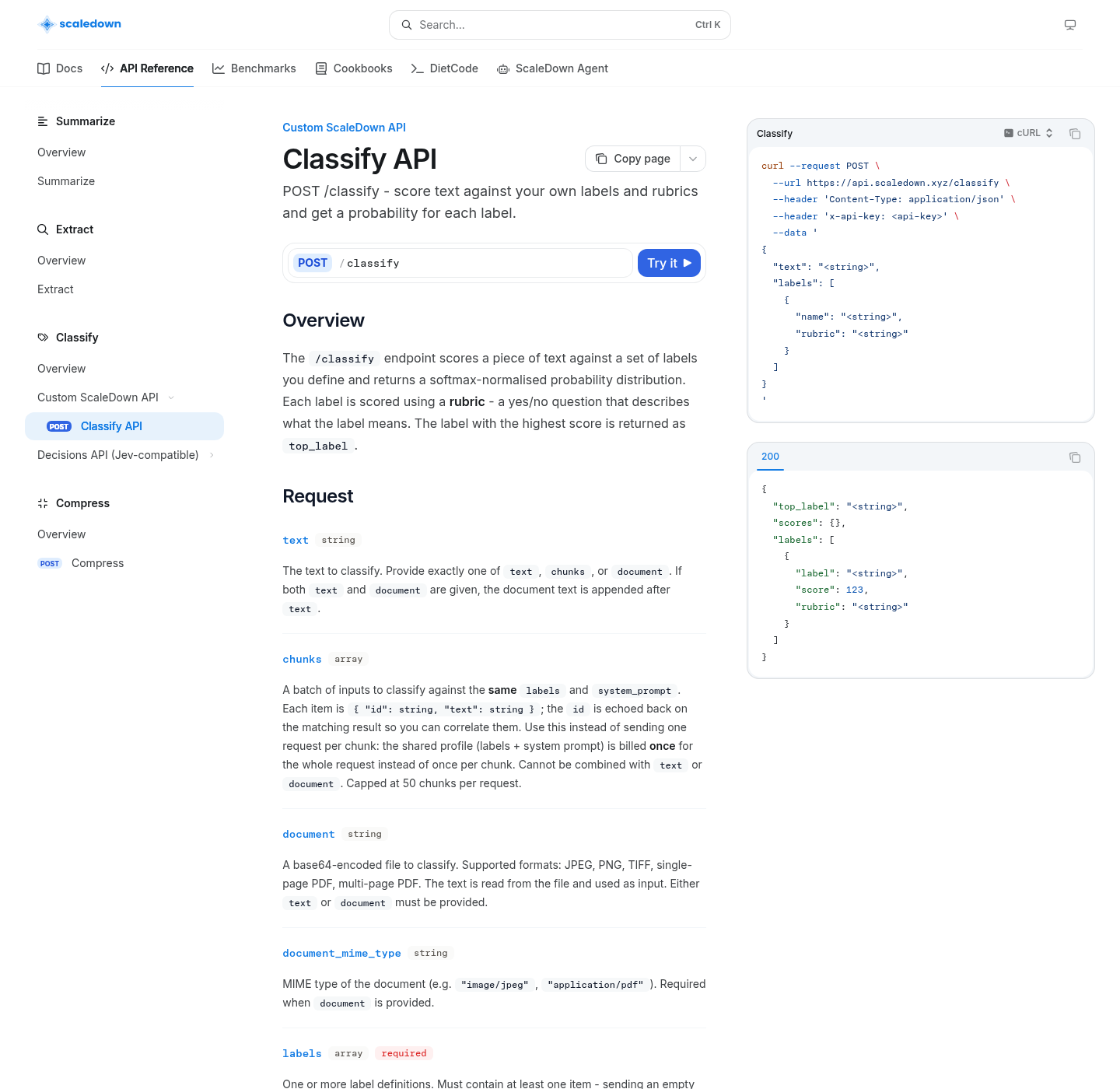Select the 200 response tab

pos(770,457)
